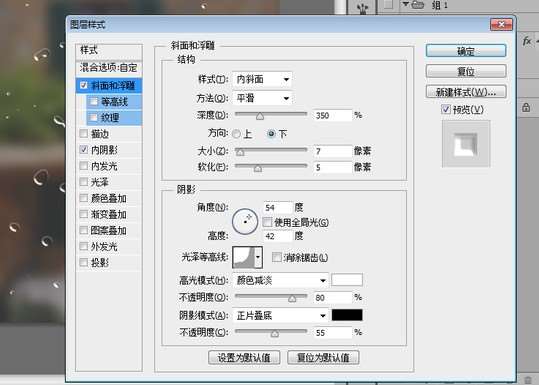Viewport: 539px width, 385px height.
Task: Enable the 内发光 checkbox
Action: (x=84, y=166)
